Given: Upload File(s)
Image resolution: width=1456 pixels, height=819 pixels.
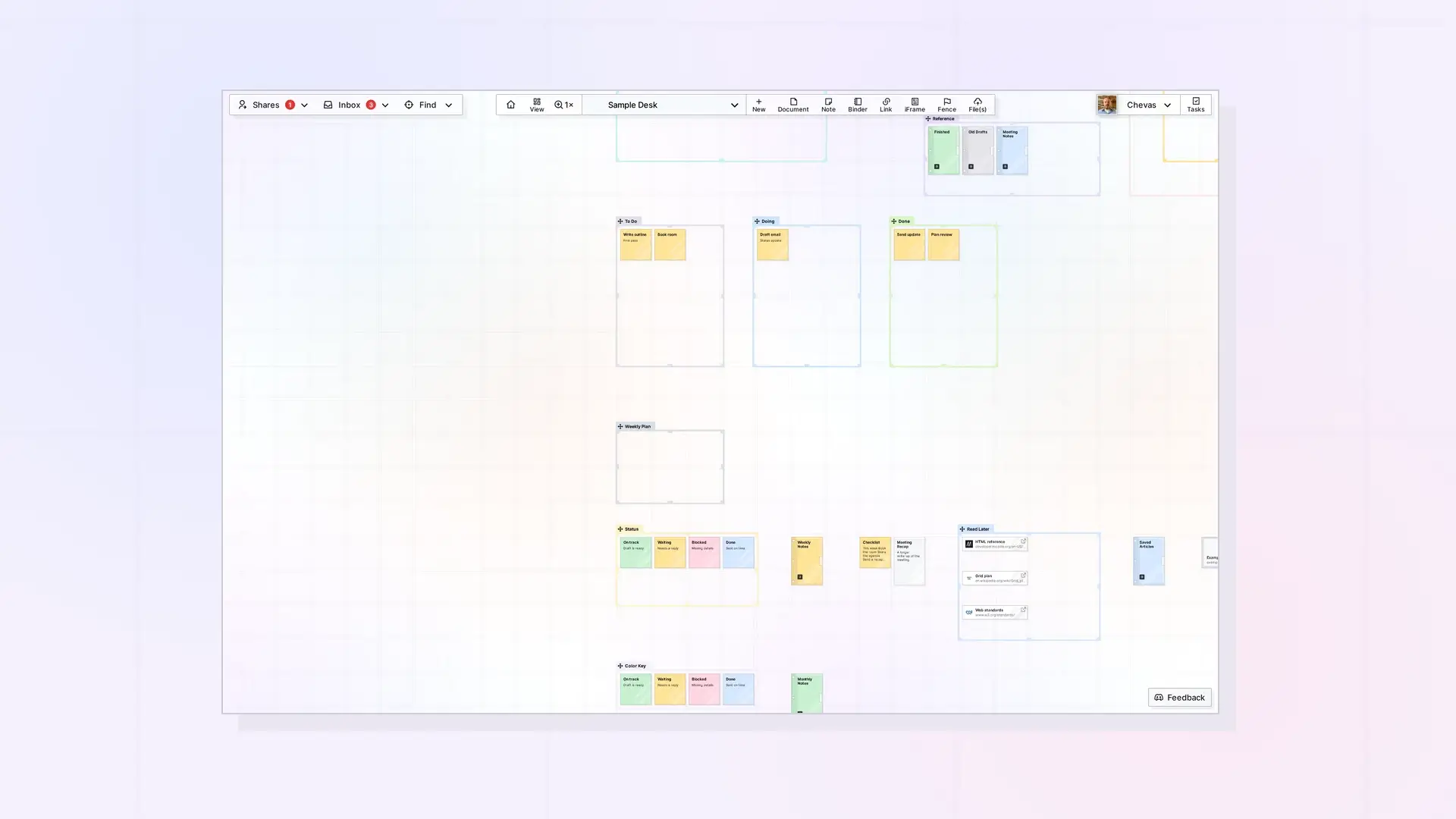Looking at the screenshot, I should [x=977, y=105].
